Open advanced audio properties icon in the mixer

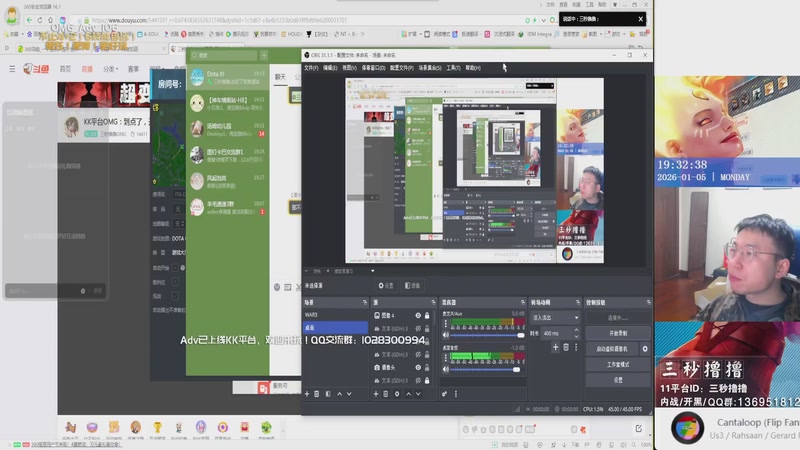tap(444, 394)
